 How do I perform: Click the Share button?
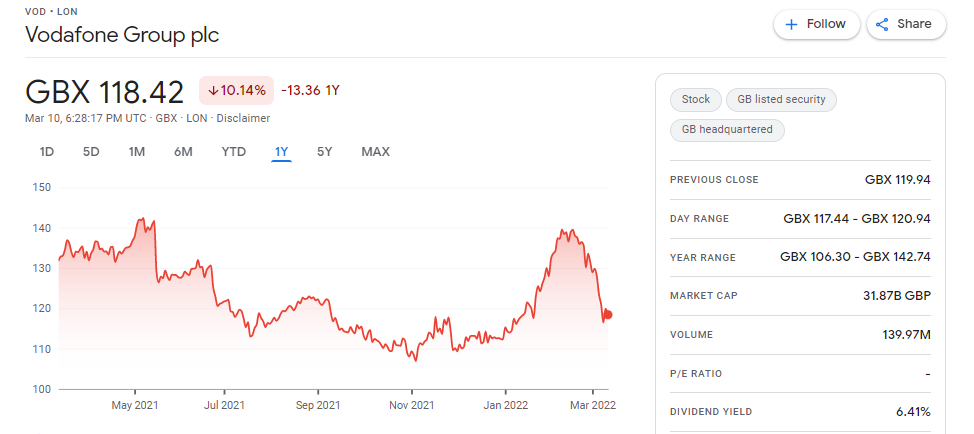pyautogui.click(x=906, y=25)
